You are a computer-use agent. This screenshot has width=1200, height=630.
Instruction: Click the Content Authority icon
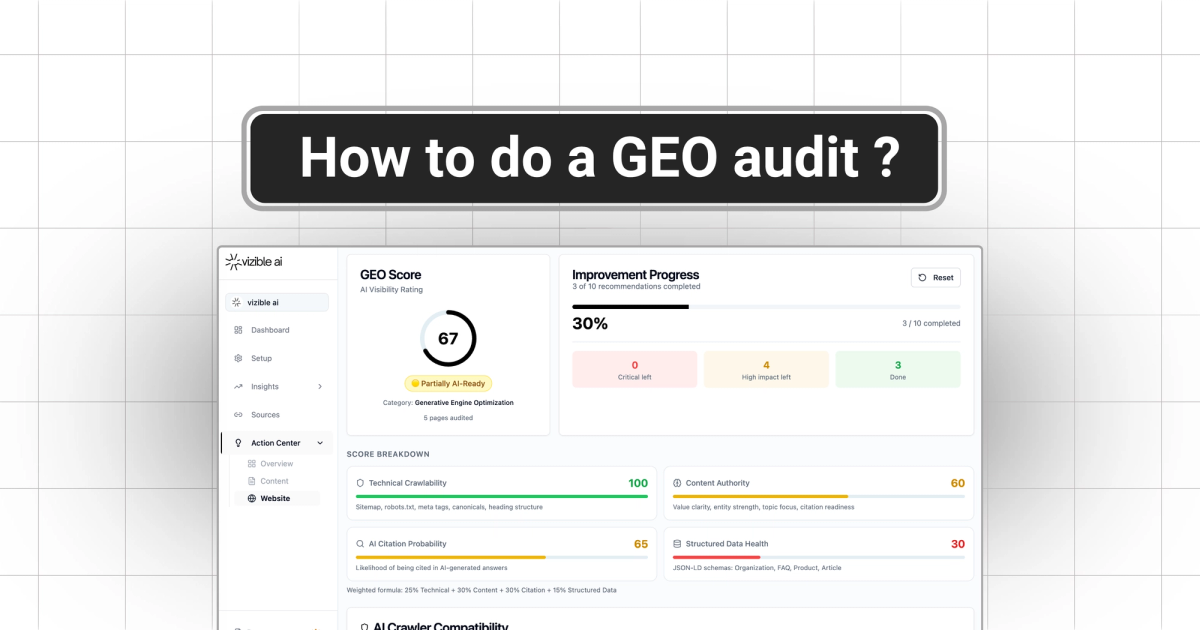(x=678, y=483)
